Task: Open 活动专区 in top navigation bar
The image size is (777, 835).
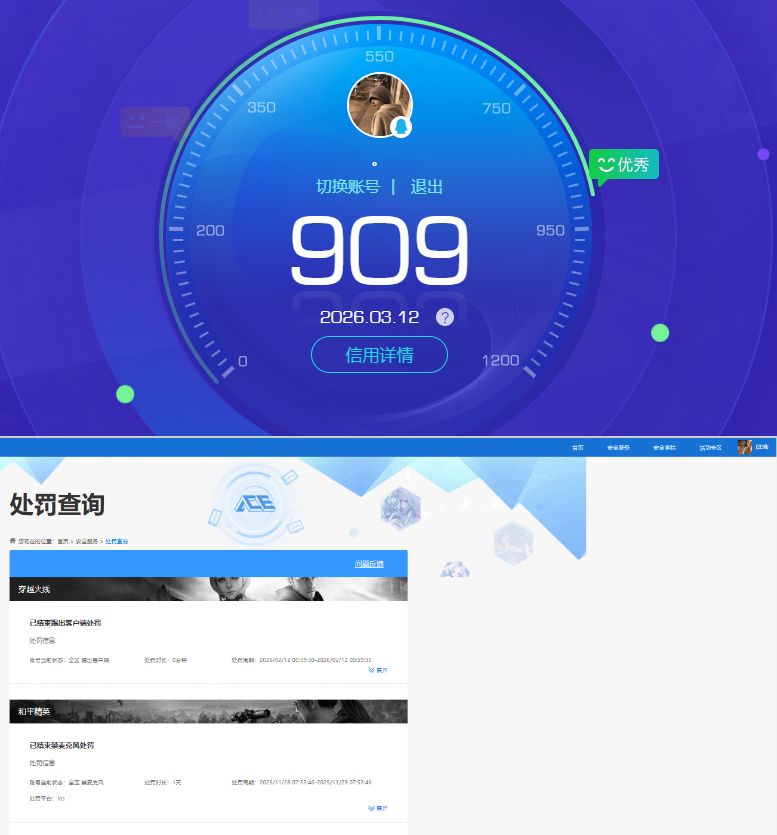Action: (x=710, y=448)
